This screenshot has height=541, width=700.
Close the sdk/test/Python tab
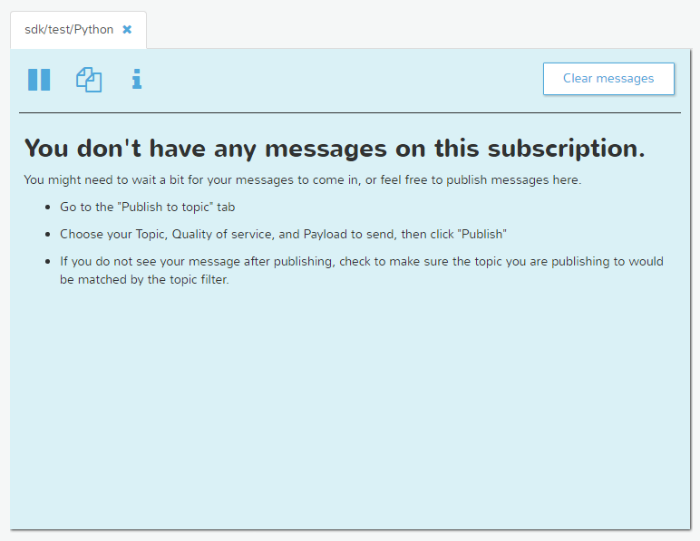coord(127,29)
